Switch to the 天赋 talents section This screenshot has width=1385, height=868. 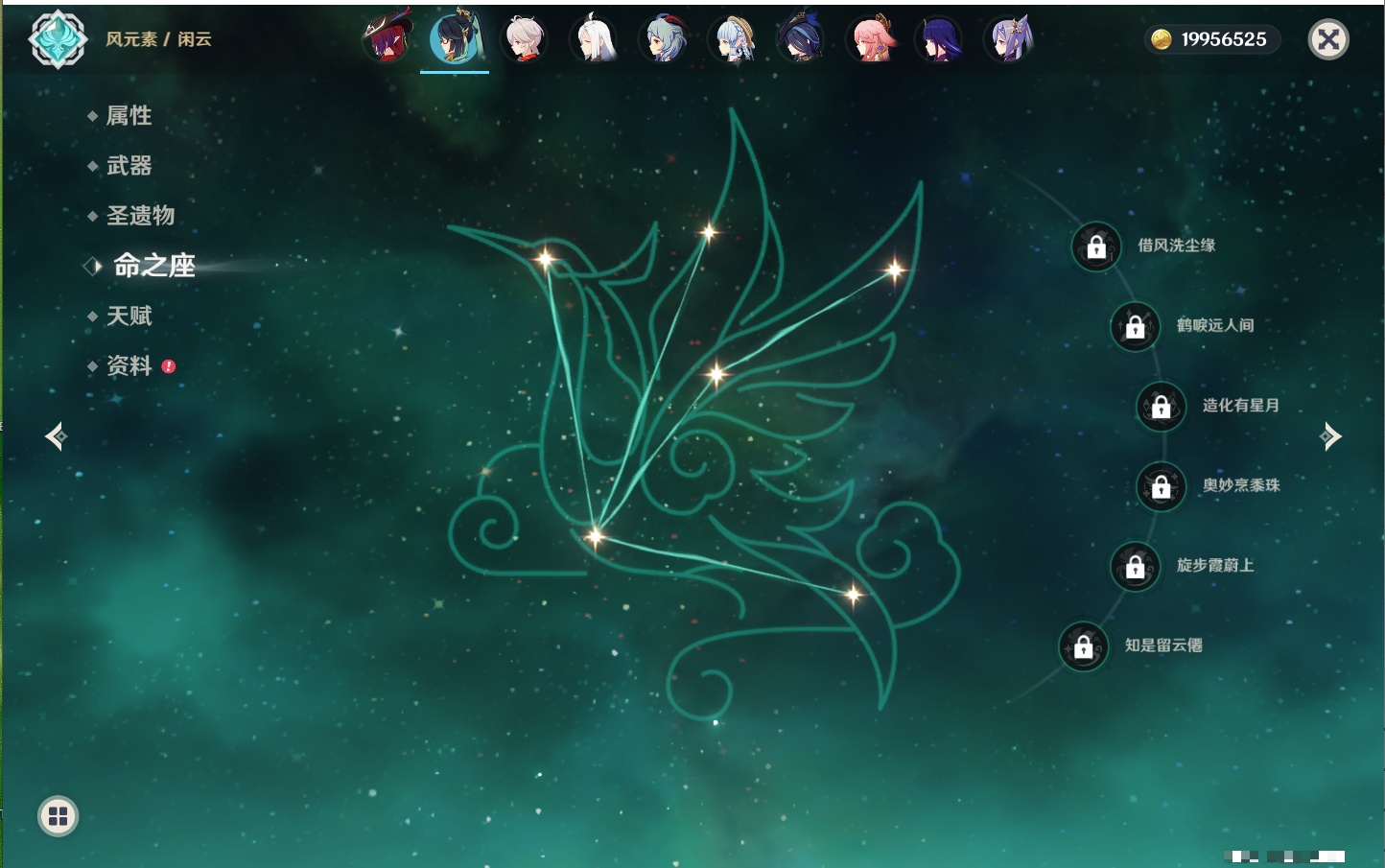pos(129,316)
